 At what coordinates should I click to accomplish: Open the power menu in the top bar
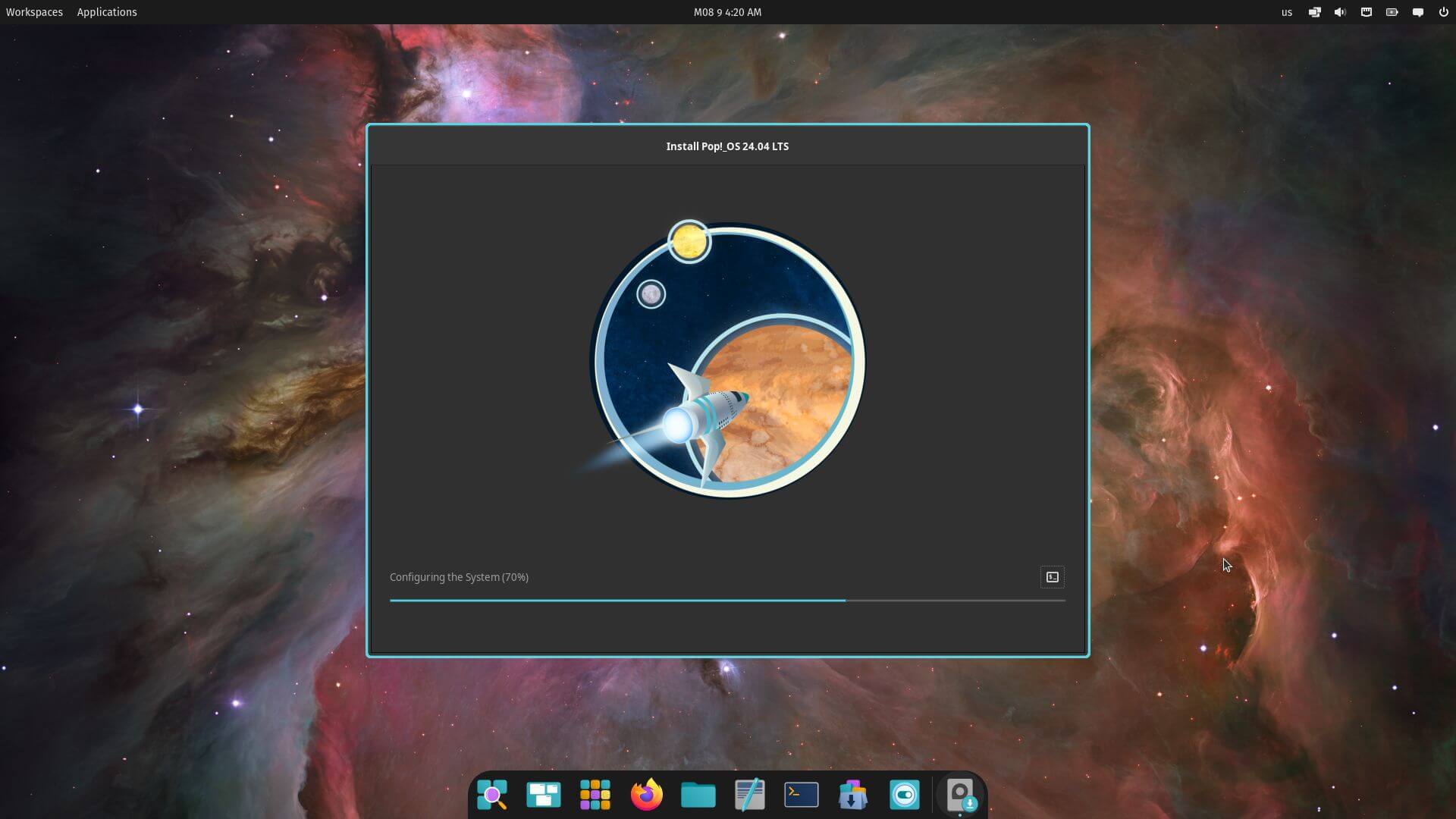(1445, 11)
